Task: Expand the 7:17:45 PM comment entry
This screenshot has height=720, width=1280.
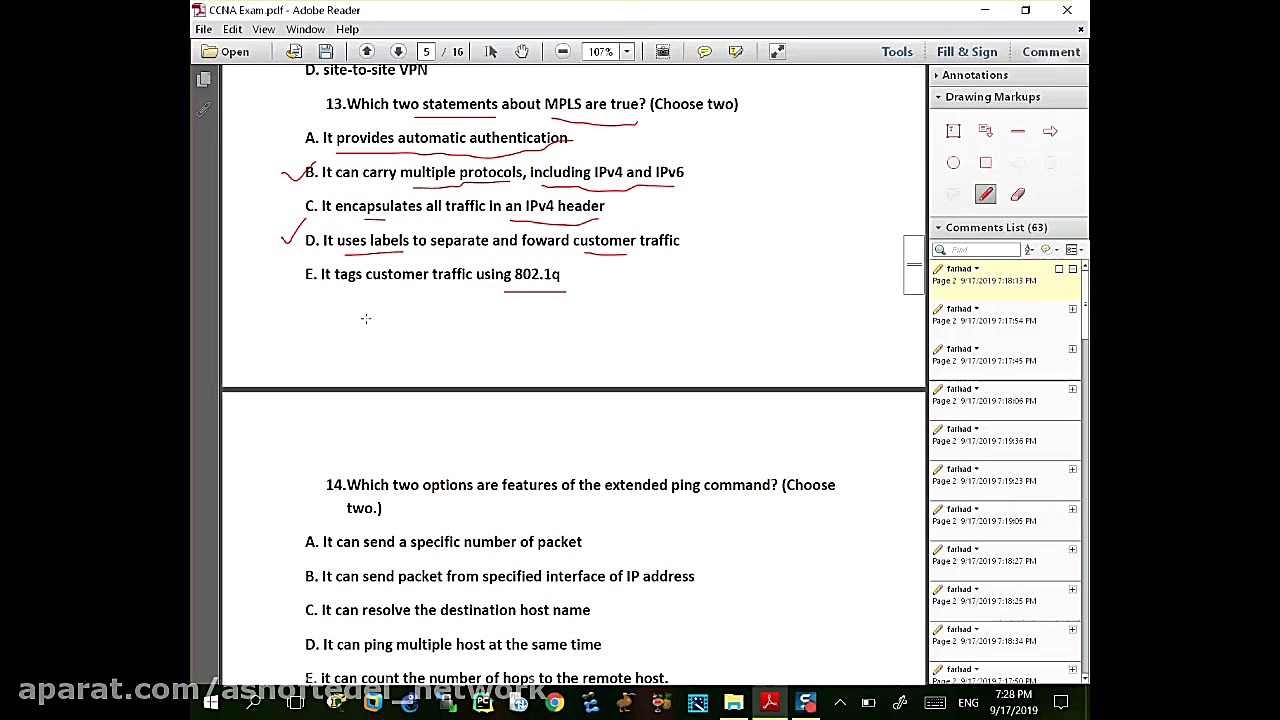Action: 1072,349
